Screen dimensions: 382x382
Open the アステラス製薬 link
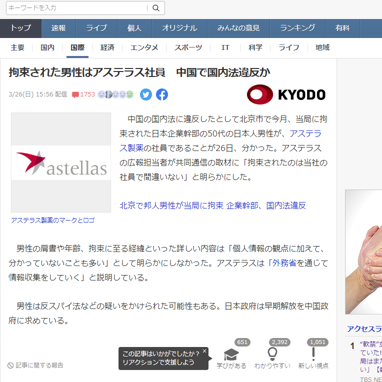point(220,141)
